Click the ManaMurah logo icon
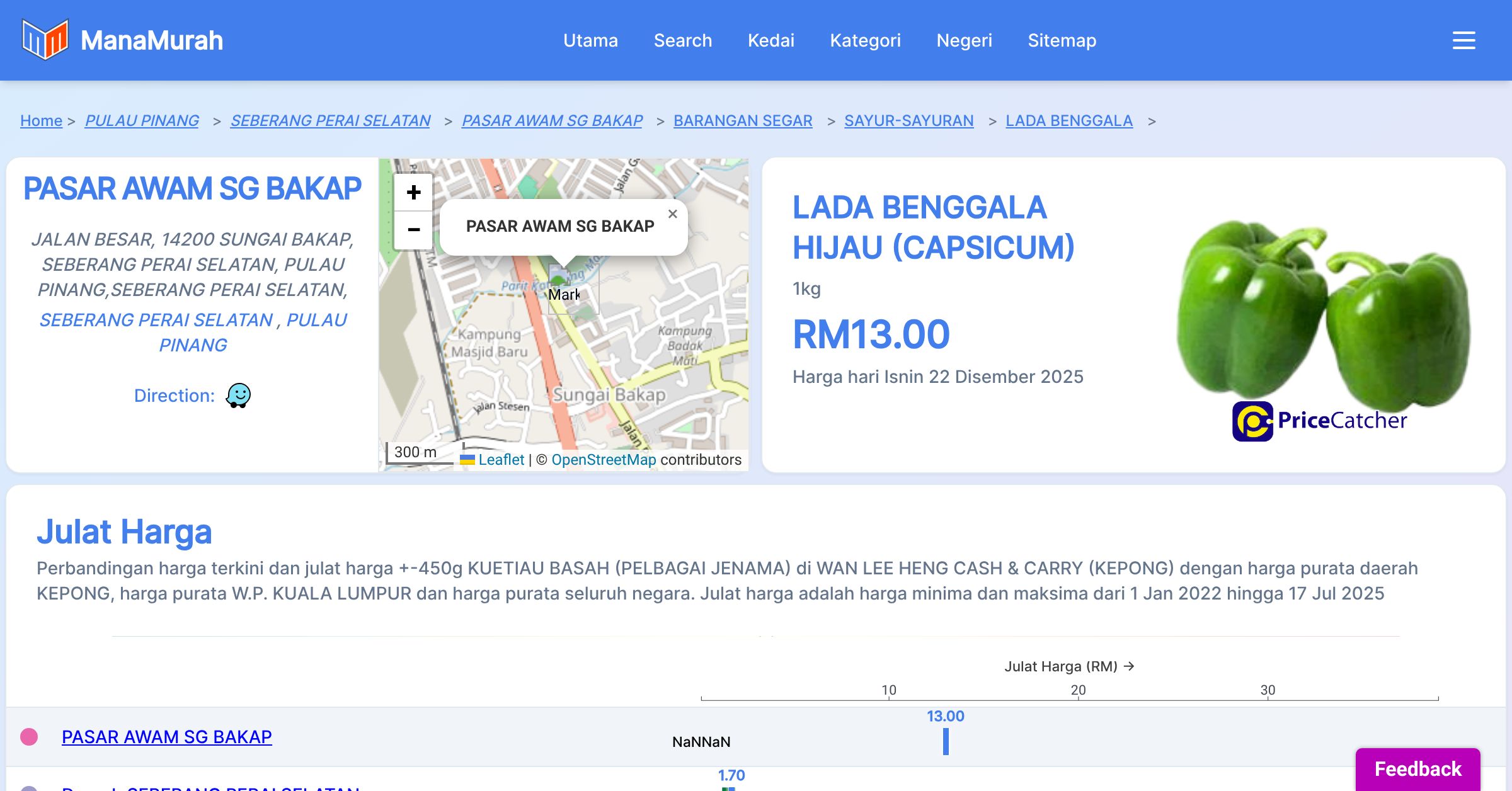Viewport: 1512px width, 791px height. (45, 40)
